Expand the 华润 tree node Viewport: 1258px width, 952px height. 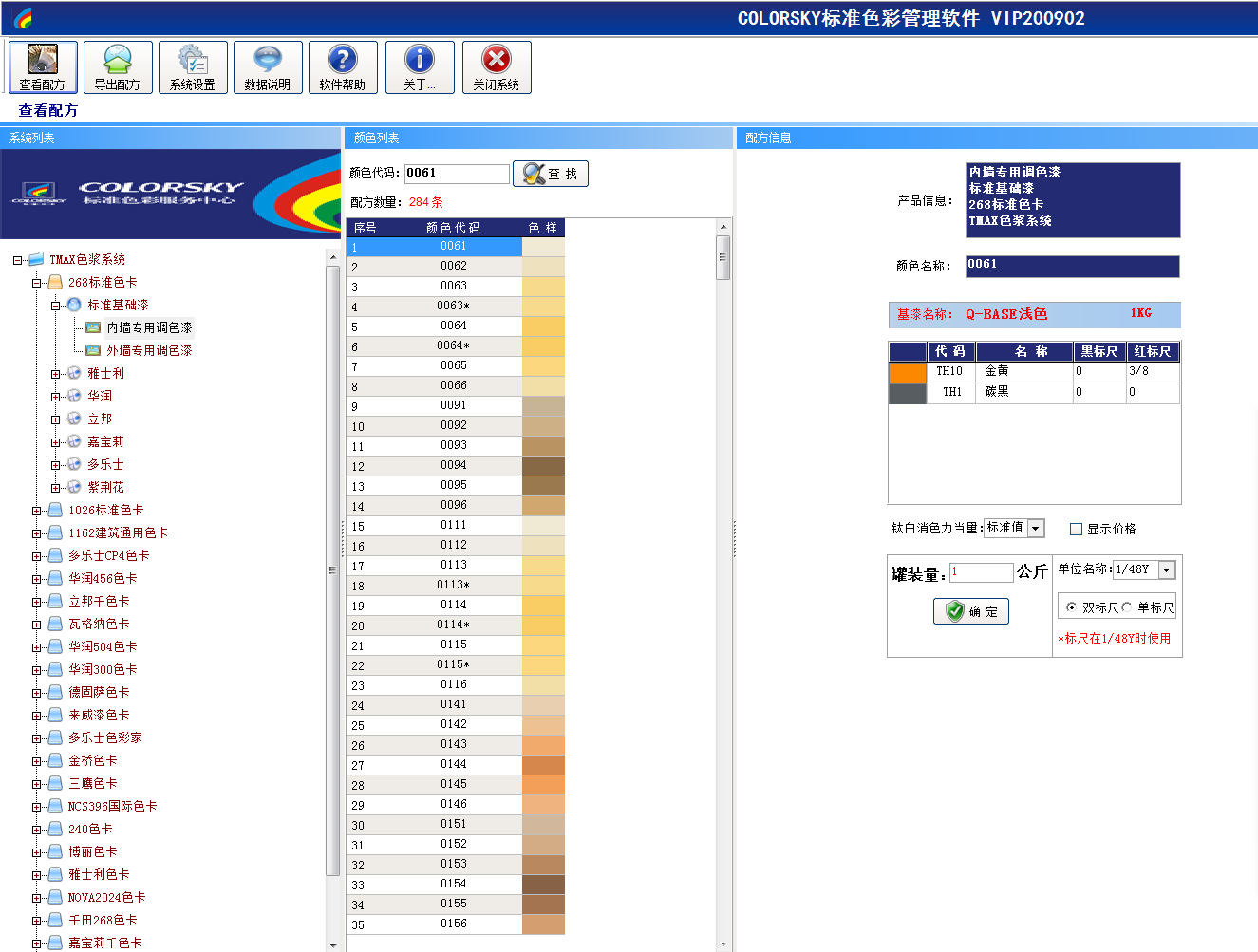56,397
